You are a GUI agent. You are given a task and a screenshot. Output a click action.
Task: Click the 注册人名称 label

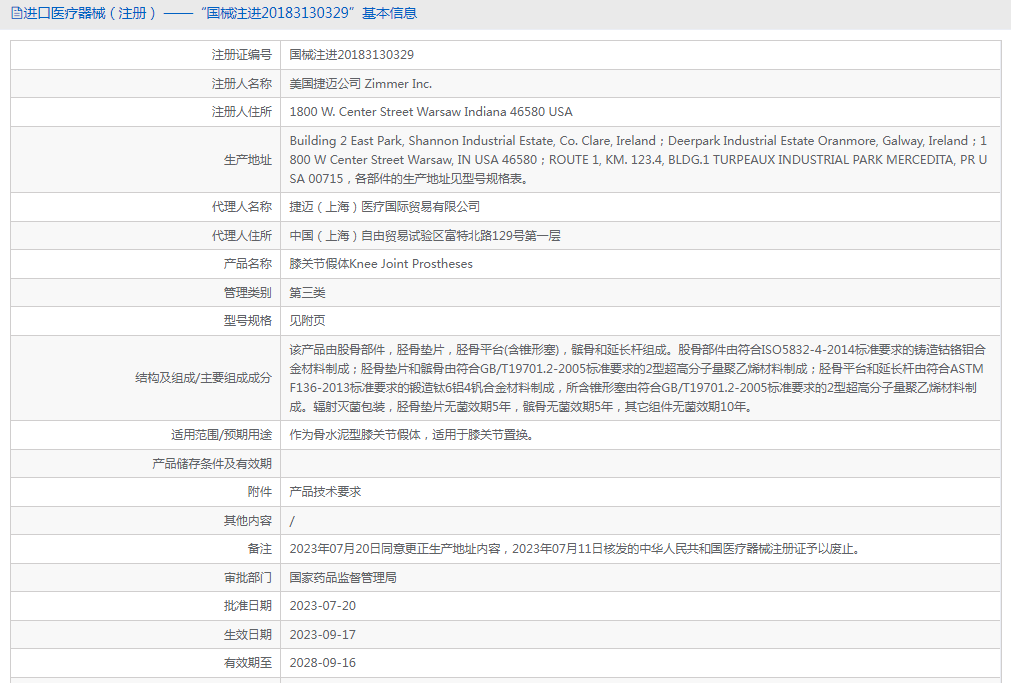point(242,83)
